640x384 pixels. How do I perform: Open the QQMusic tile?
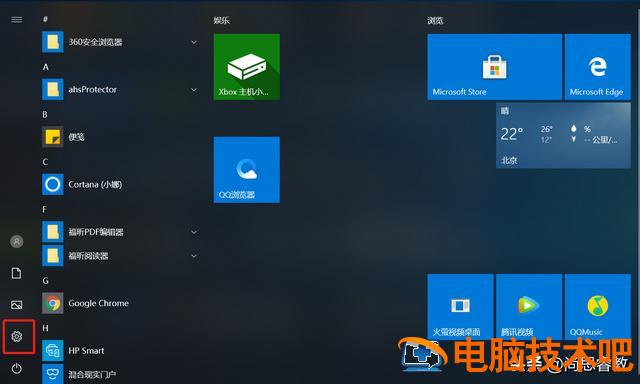[x=598, y=307]
